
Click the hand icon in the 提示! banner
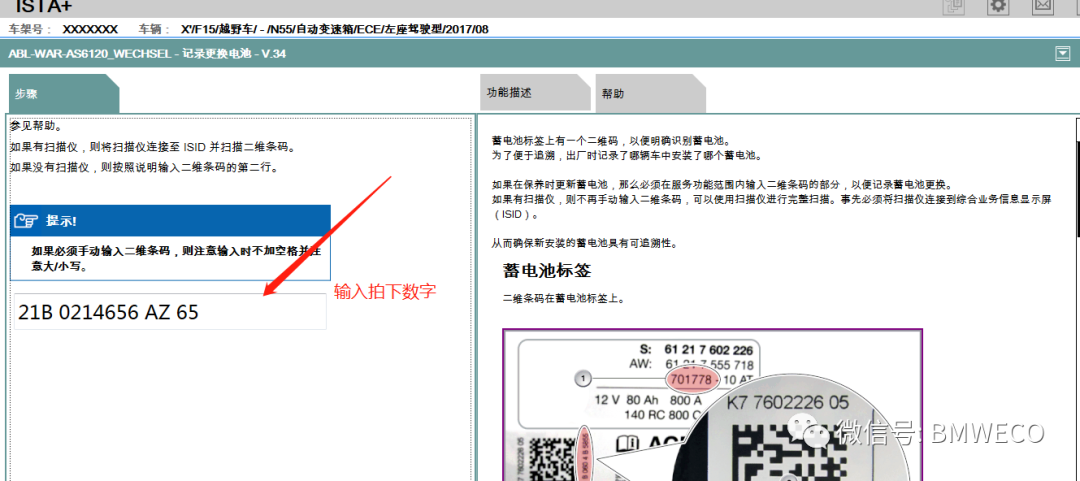pos(28,221)
